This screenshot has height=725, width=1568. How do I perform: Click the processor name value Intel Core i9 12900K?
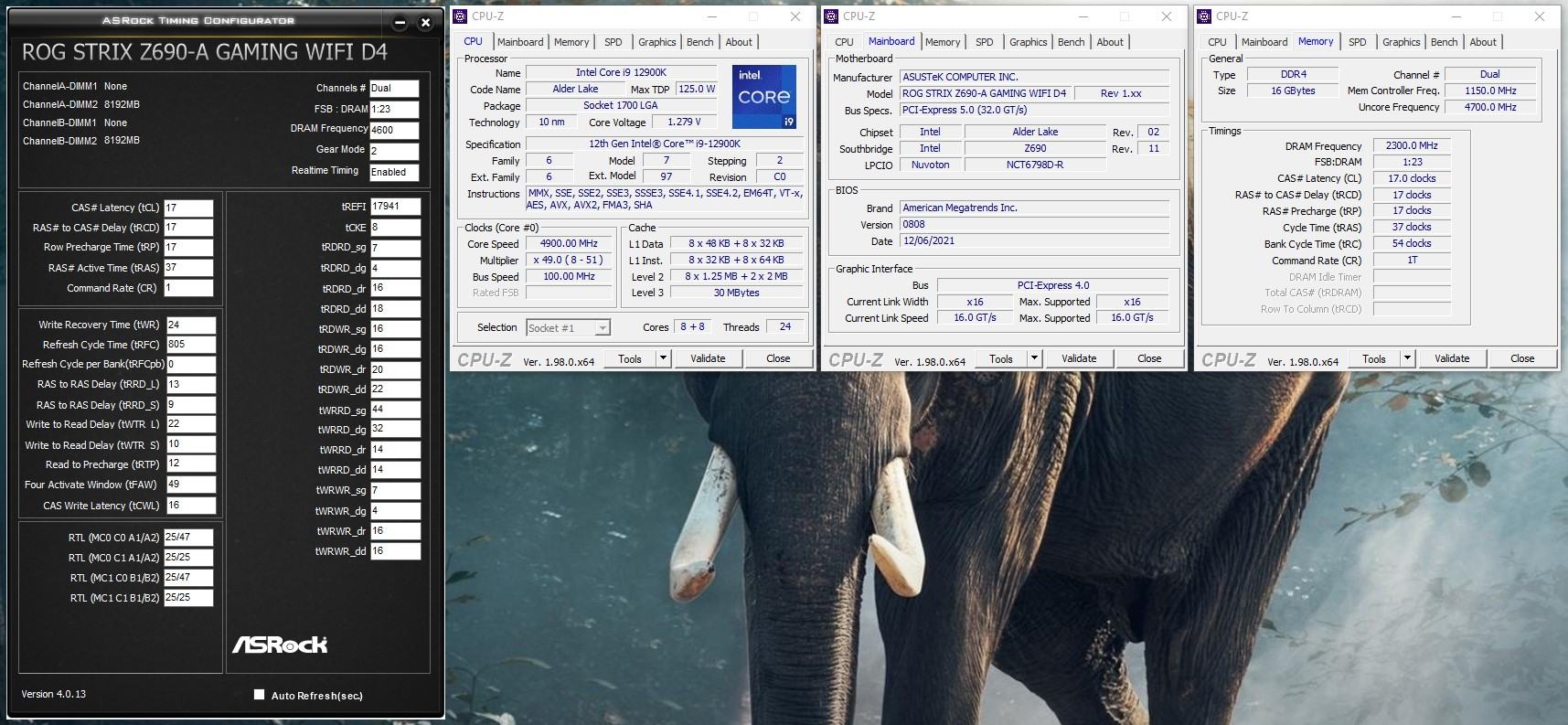click(x=621, y=72)
